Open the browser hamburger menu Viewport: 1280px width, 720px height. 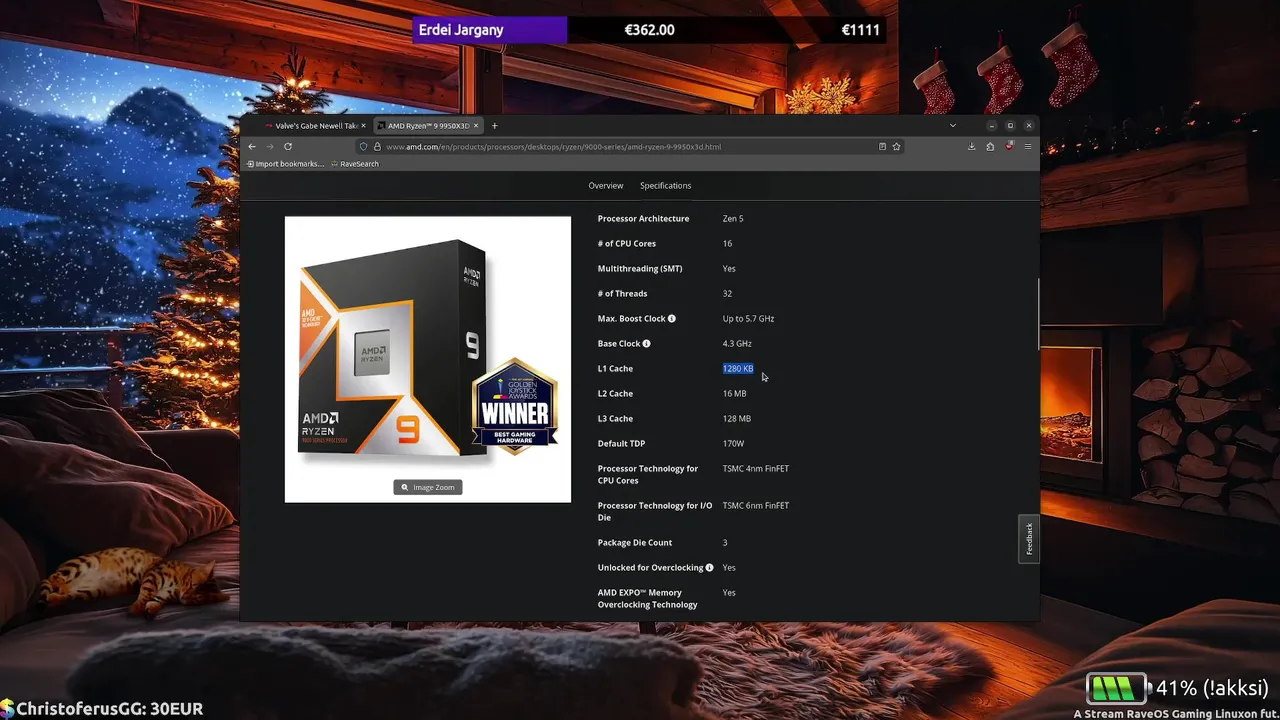click(x=1028, y=146)
